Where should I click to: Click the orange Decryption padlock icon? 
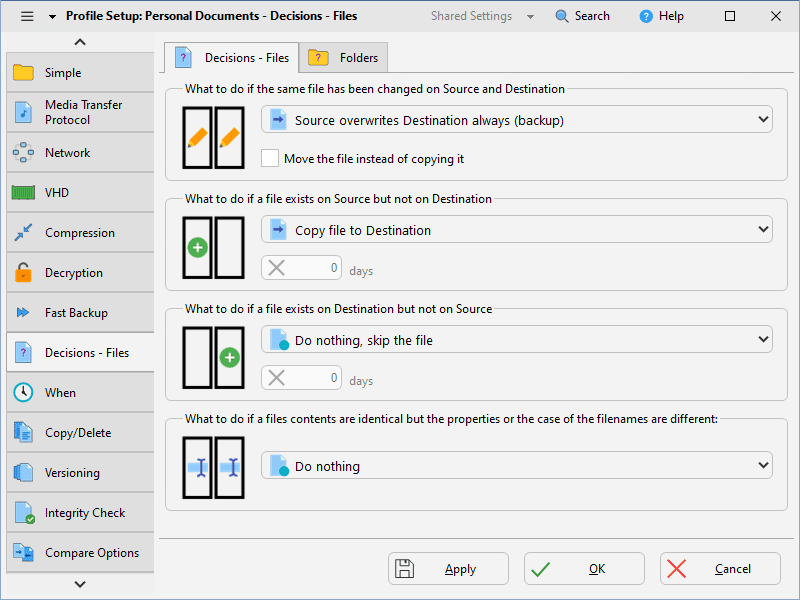click(x=23, y=272)
